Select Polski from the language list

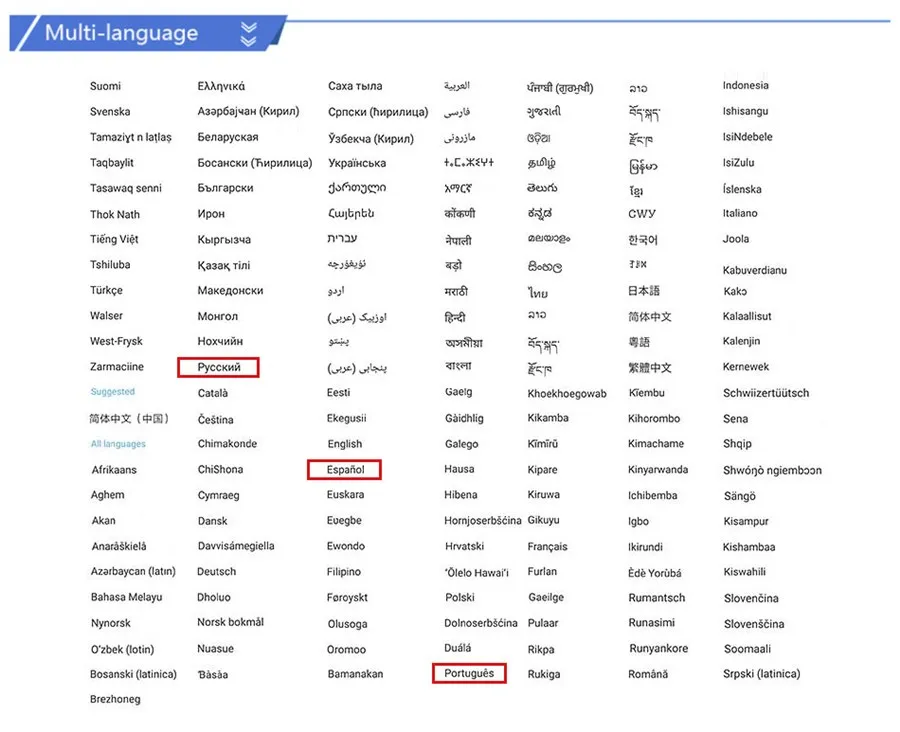coord(459,597)
